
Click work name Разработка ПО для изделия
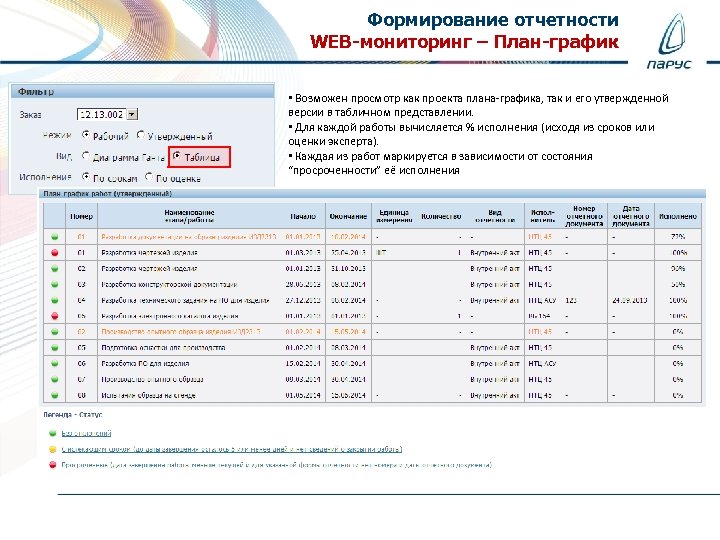click(x=145, y=364)
